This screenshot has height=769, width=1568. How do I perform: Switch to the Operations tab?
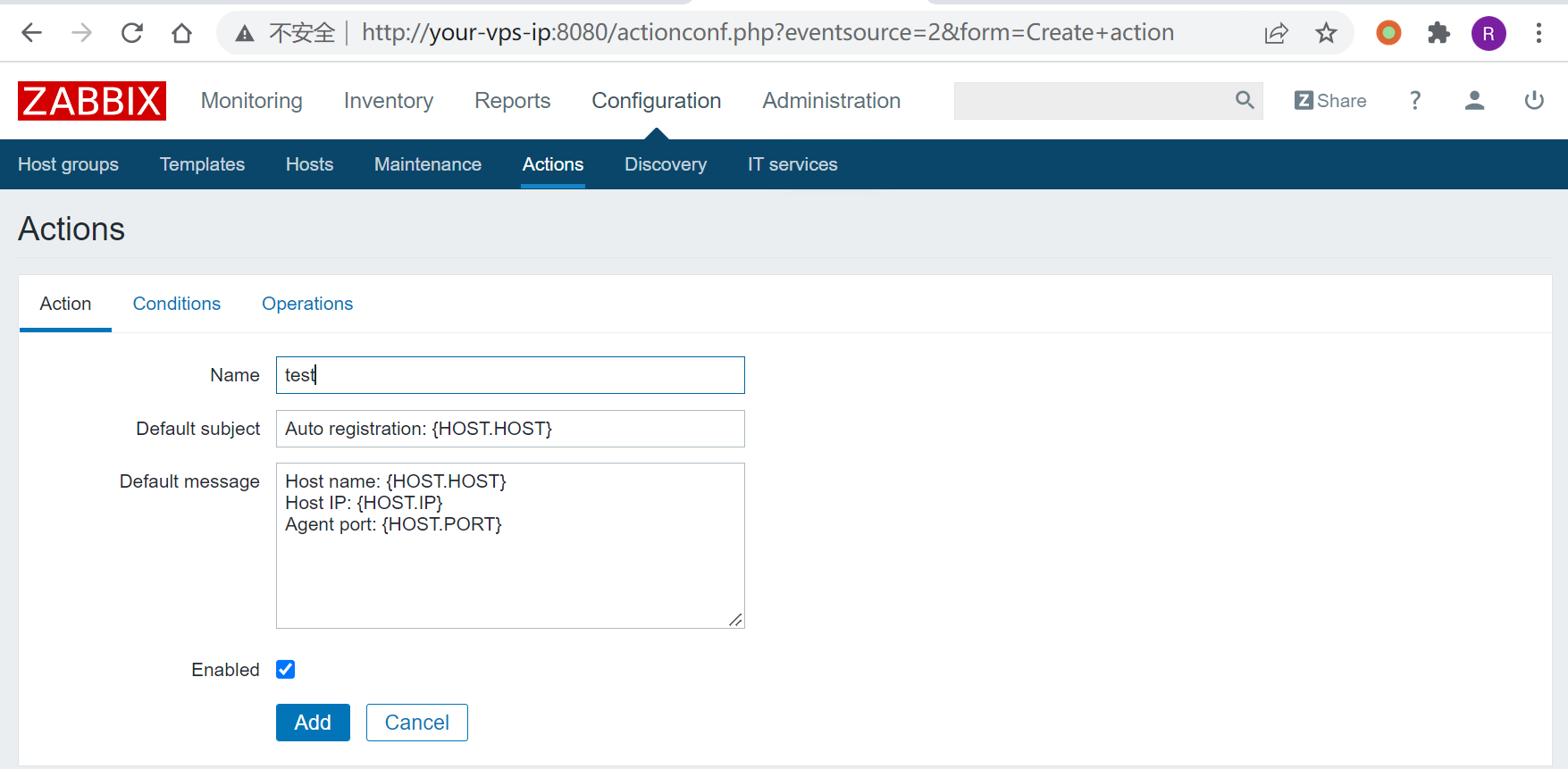tap(306, 304)
